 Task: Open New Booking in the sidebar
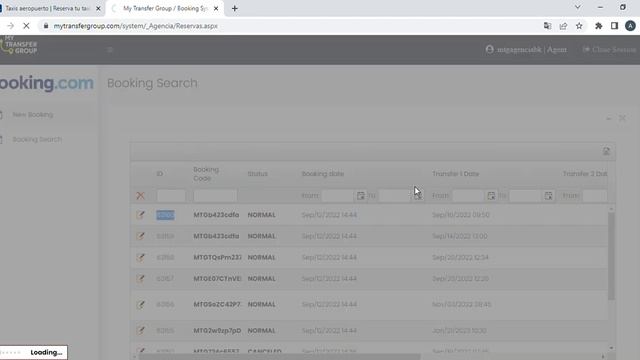[x=33, y=115]
